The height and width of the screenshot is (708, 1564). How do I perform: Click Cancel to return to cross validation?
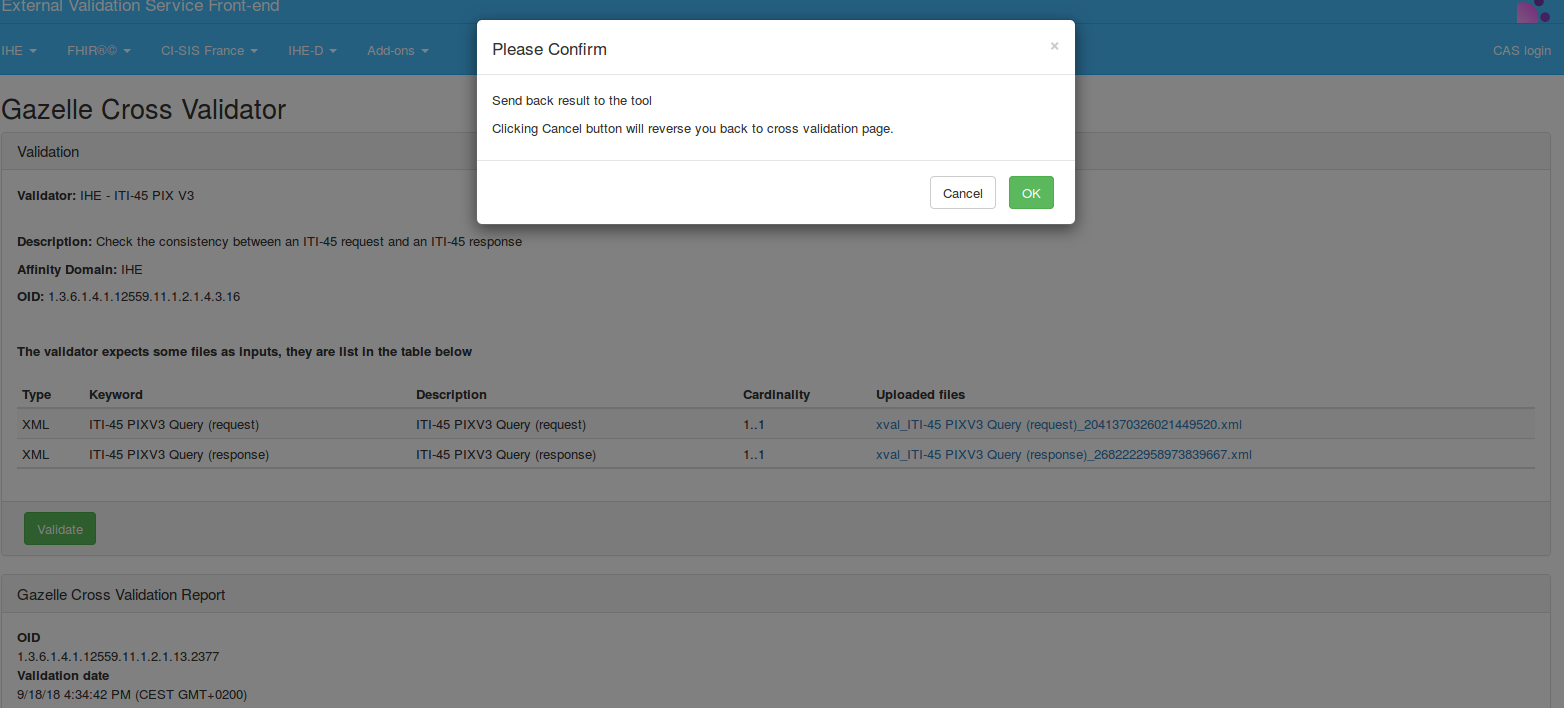tap(962, 192)
